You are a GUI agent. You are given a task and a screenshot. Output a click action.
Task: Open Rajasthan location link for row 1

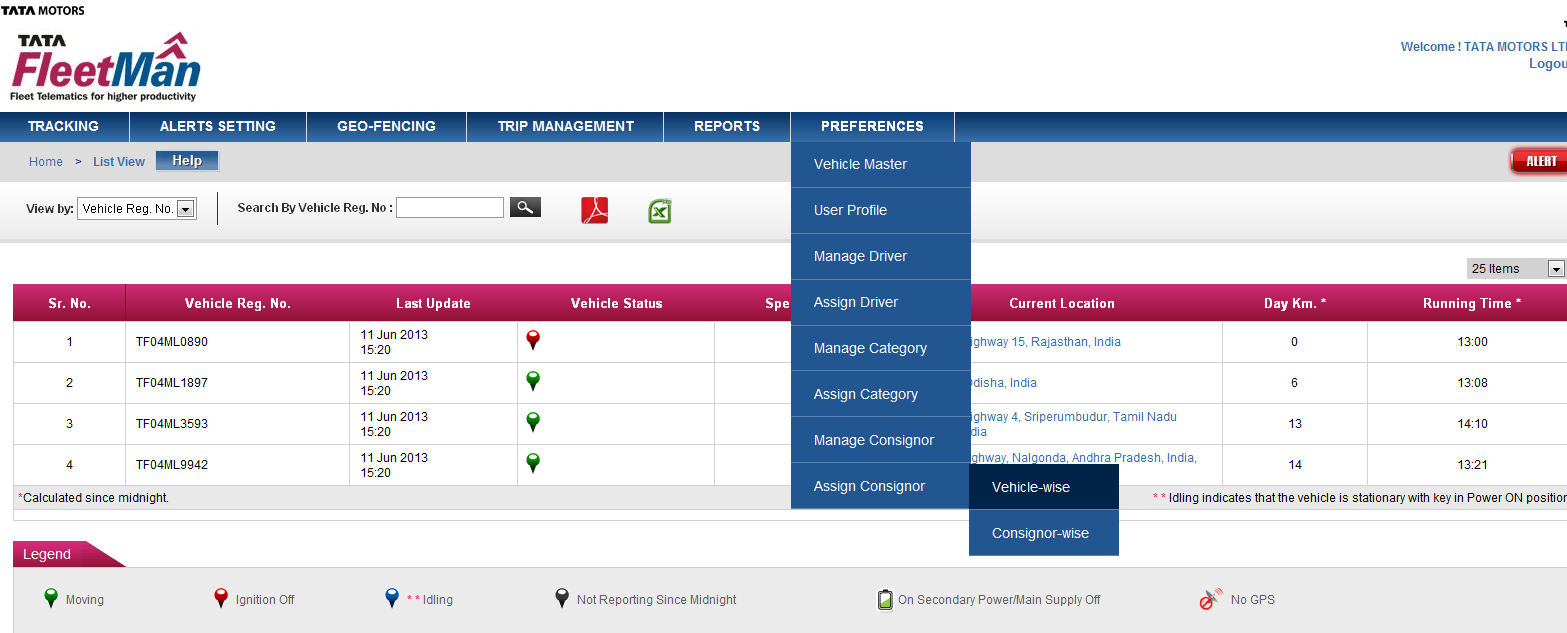(x=1046, y=342)
